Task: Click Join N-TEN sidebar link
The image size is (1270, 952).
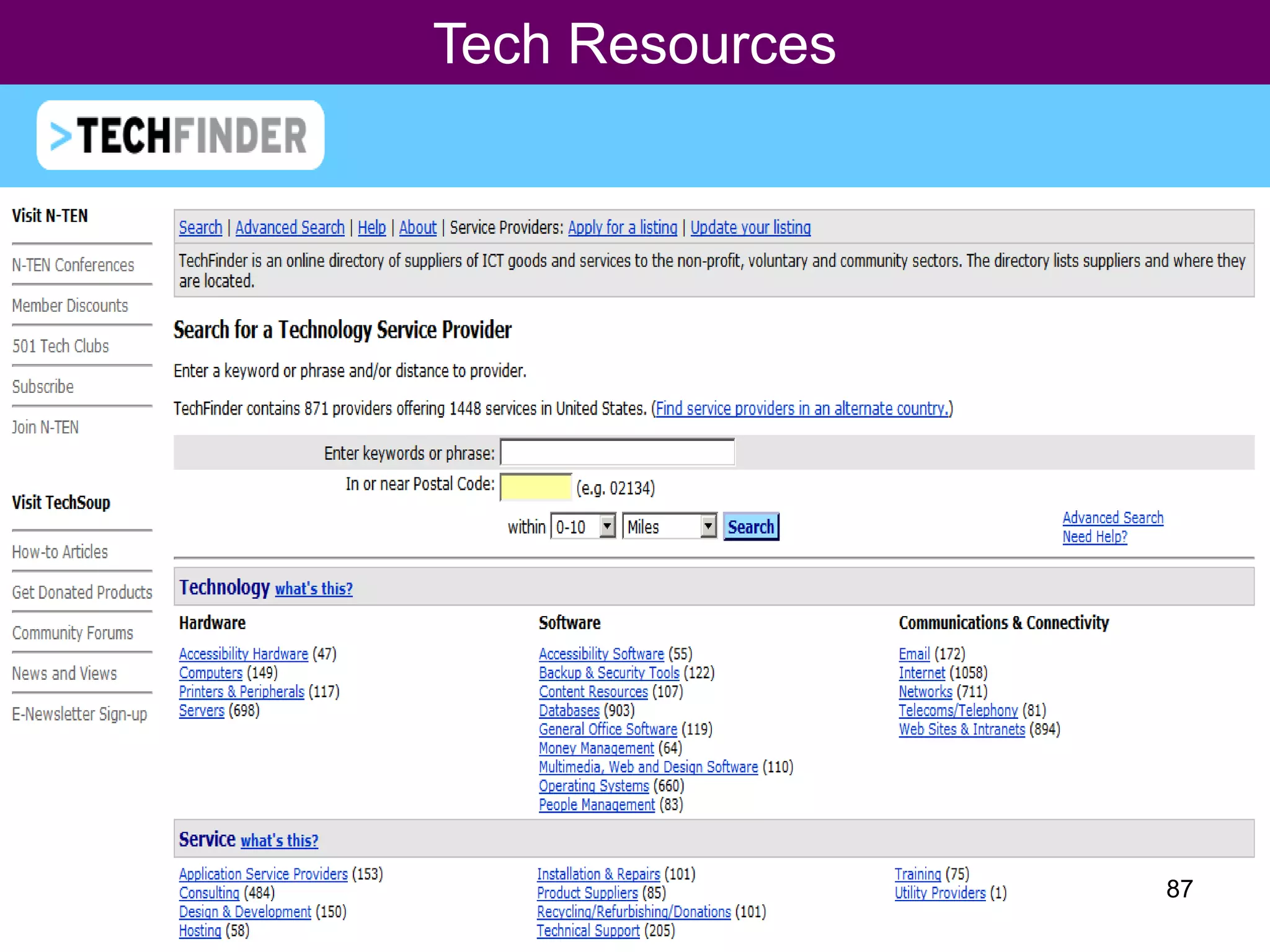Action: click(45, 427)
